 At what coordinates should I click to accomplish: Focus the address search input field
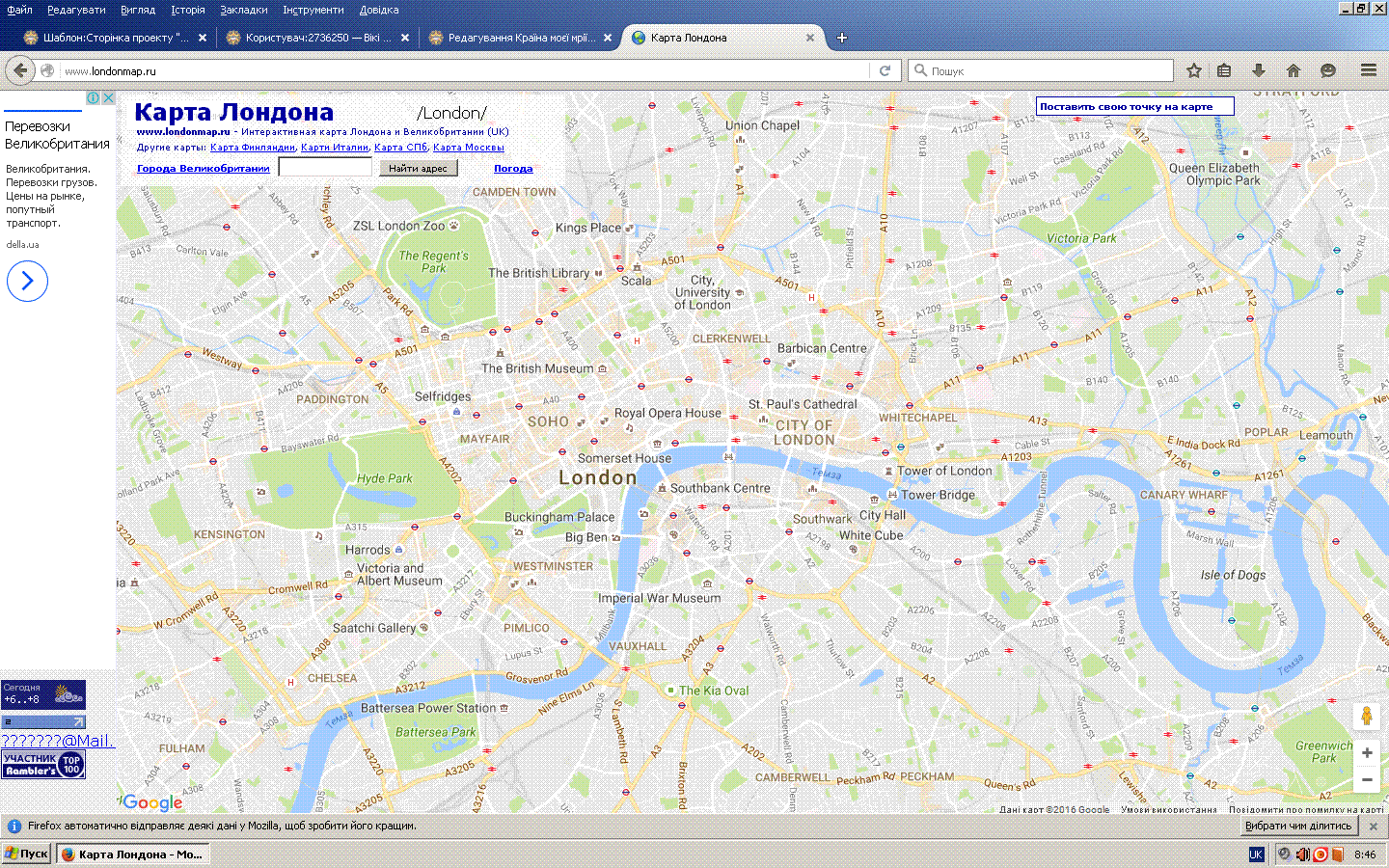point(325,167)
